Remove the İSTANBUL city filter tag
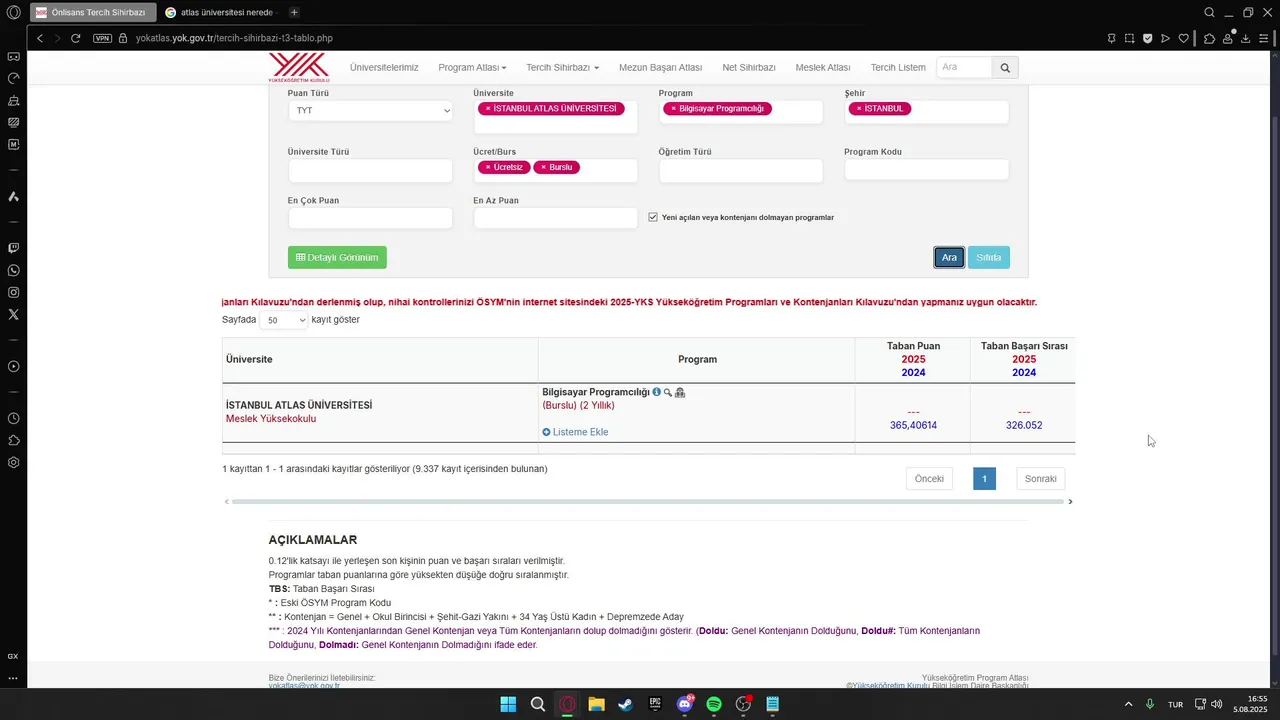1280x720 pixels. 859,108
